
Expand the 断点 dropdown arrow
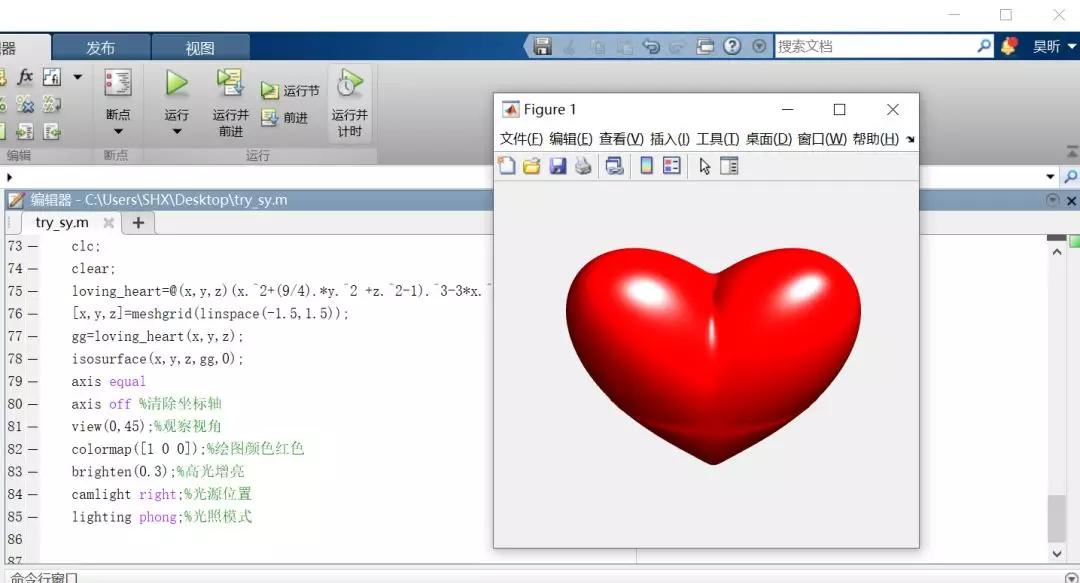pyautogui.click(x=118, y=130)
